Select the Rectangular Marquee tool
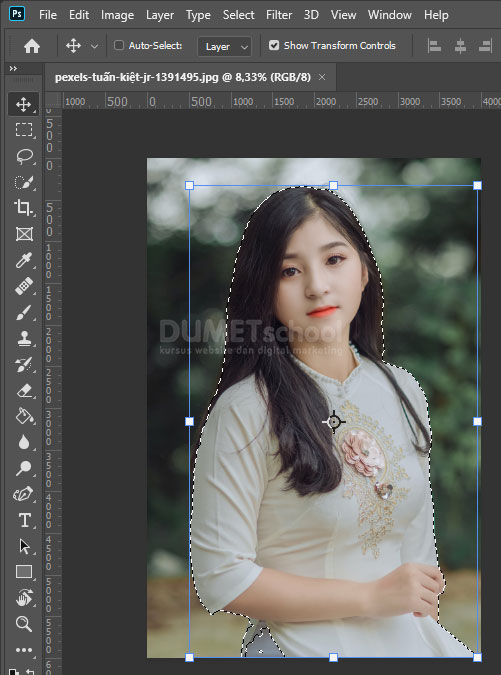 point(24,130)
